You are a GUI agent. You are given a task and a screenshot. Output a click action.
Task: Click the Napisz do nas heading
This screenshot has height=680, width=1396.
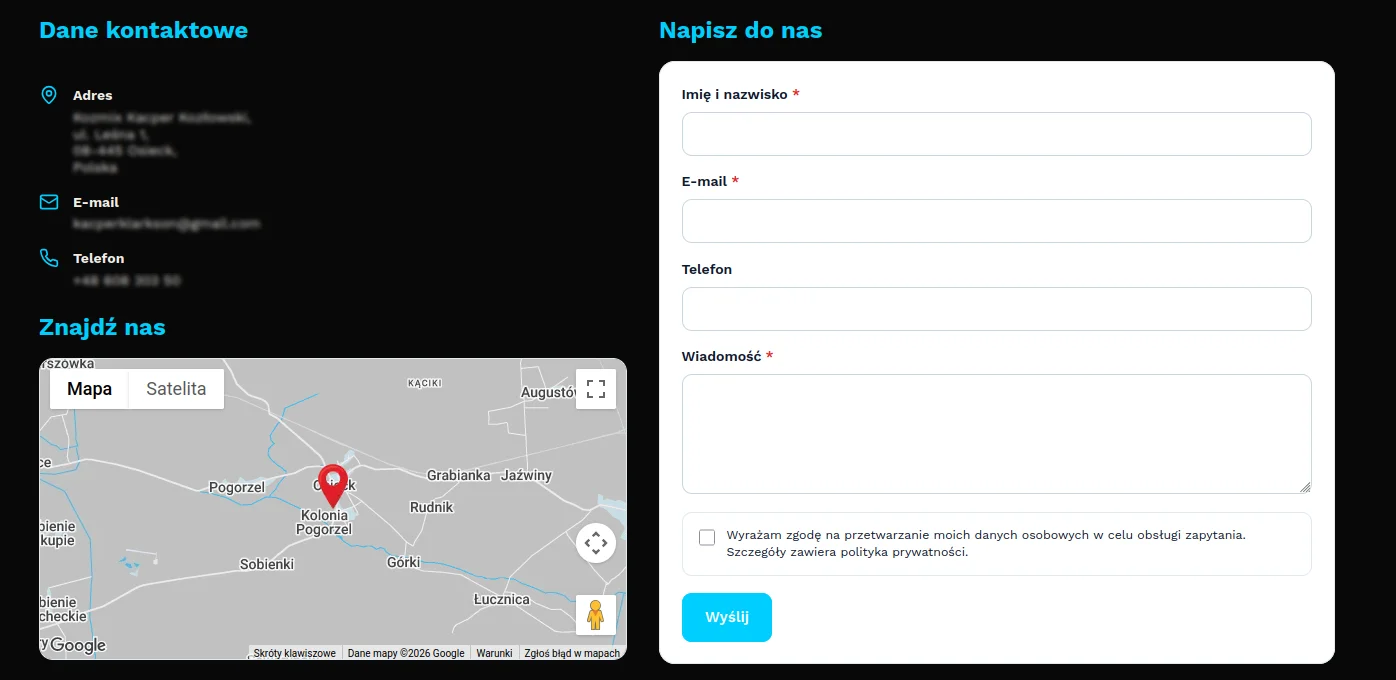pos(740,30)
